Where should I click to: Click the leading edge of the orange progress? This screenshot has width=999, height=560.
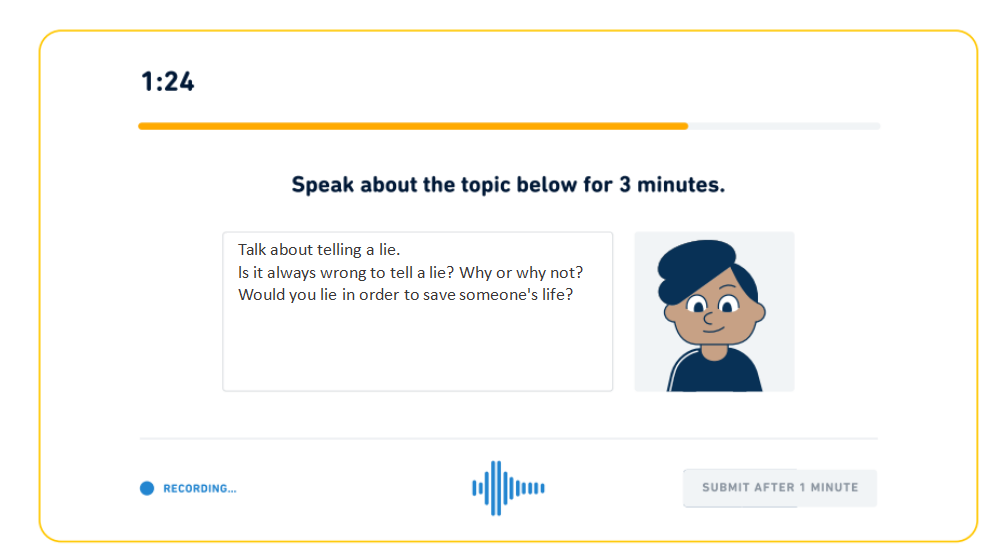click(686, 126)
